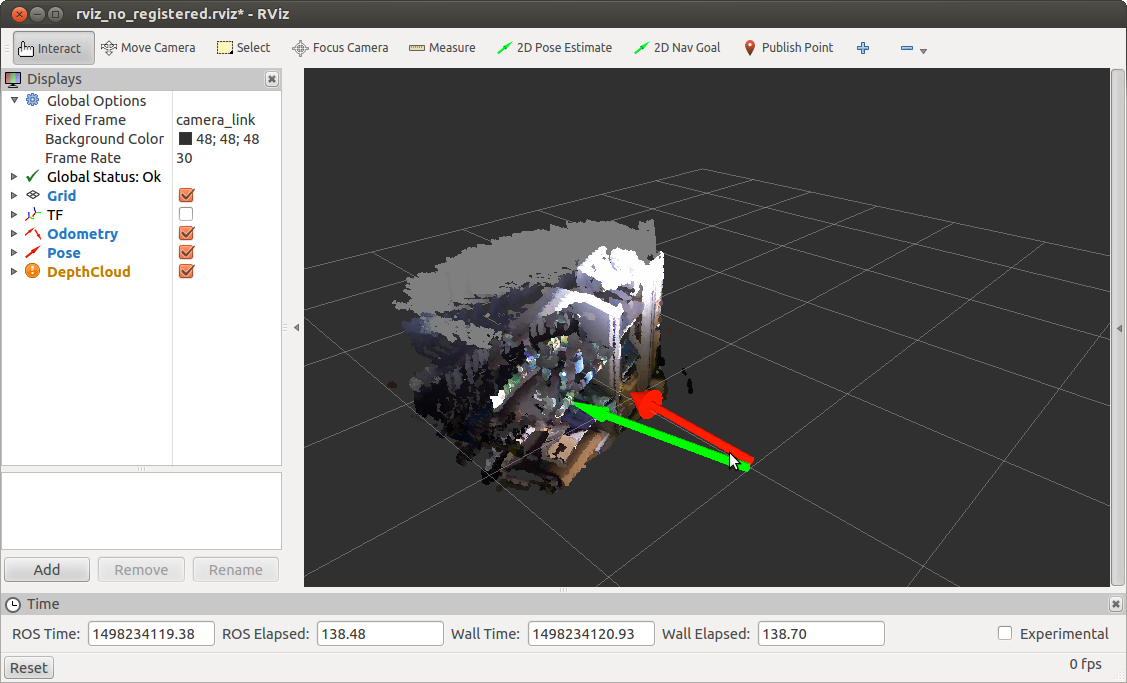This screenshot has height=683, width=1127.
Task: Close the Displays panel
Action: point(272,79)
